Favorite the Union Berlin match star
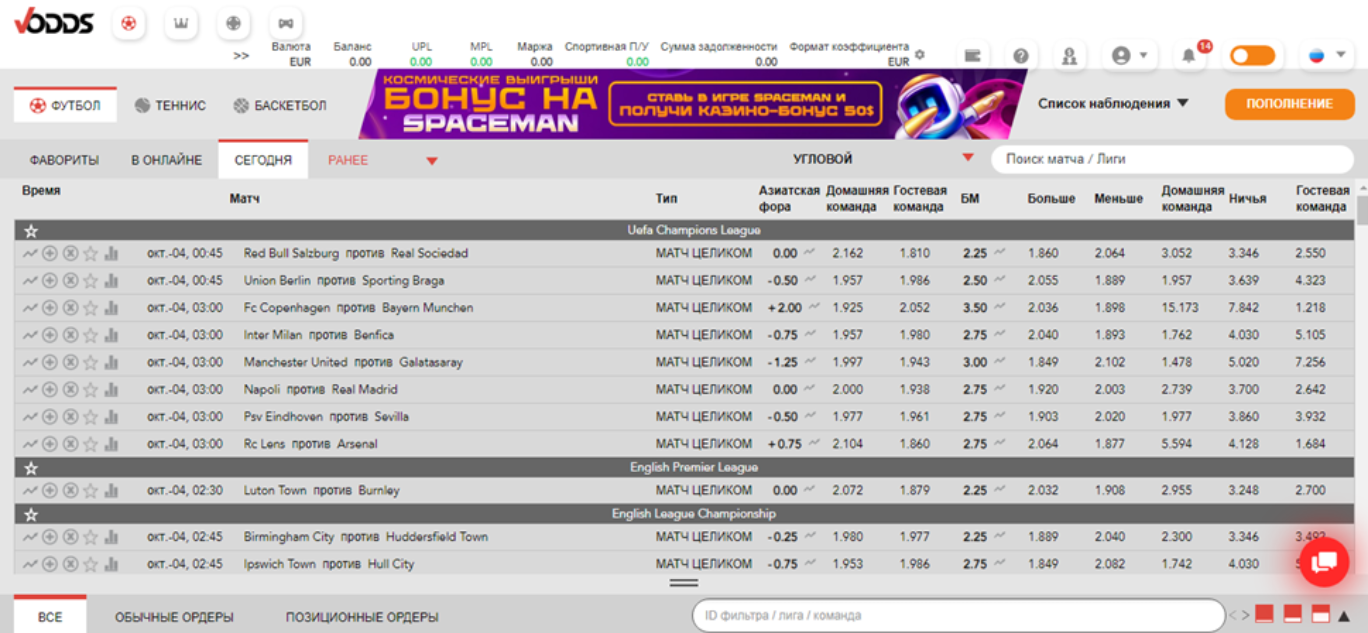1368x633 pixels. pyautogui.click(x=90, y=281)
